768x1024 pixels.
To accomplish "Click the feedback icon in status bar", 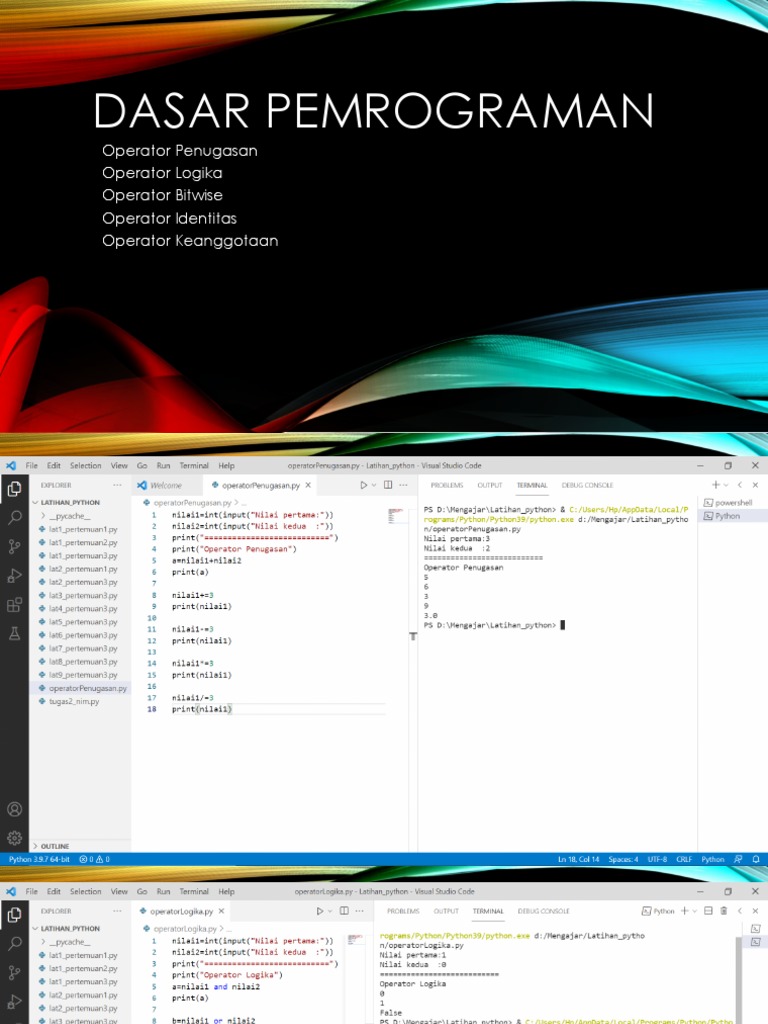I will [x=738, y=859].
